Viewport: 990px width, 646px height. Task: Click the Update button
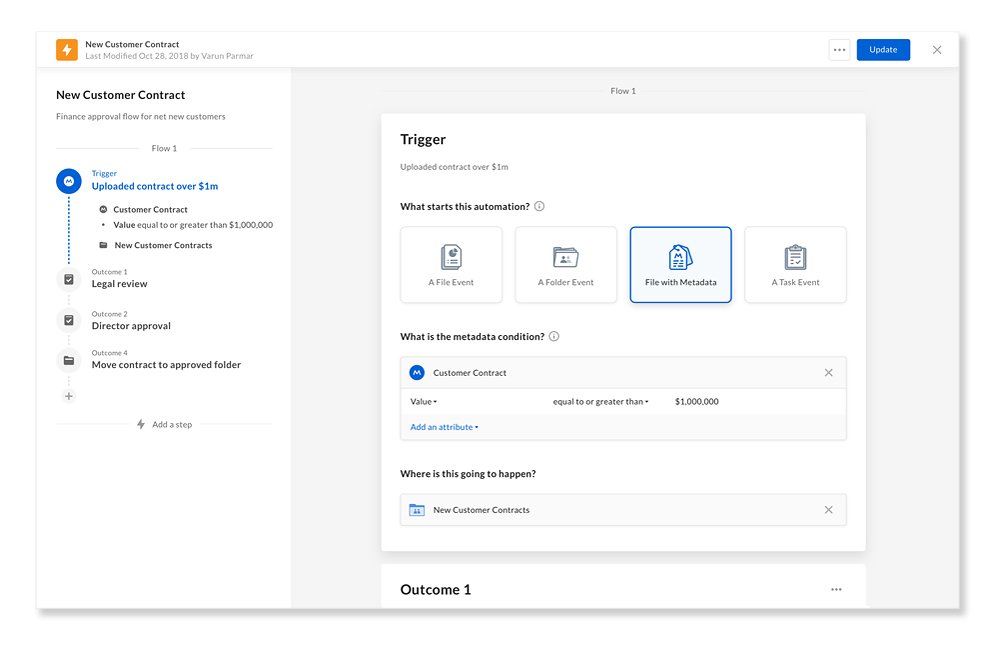click(883, 49)
